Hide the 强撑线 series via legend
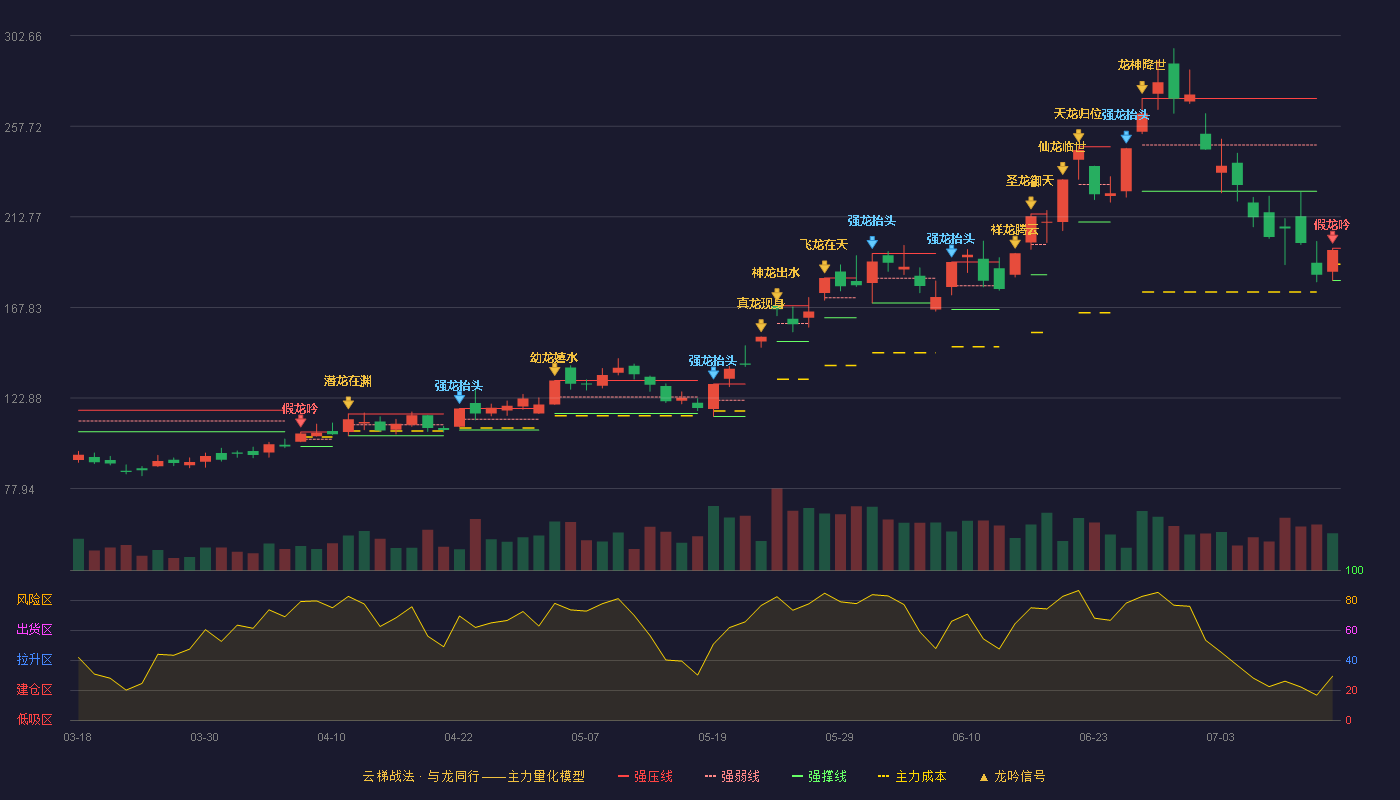 (819, 776)
